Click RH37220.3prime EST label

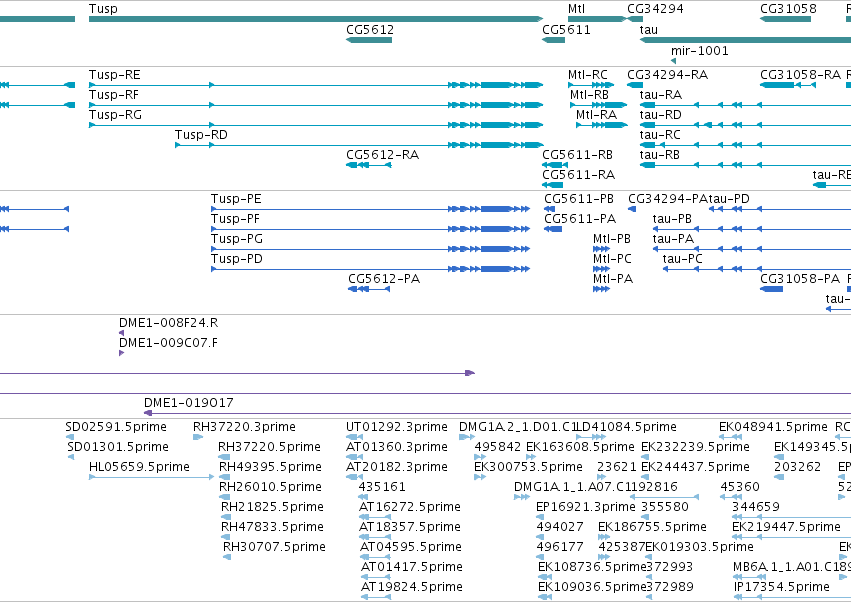244,427
